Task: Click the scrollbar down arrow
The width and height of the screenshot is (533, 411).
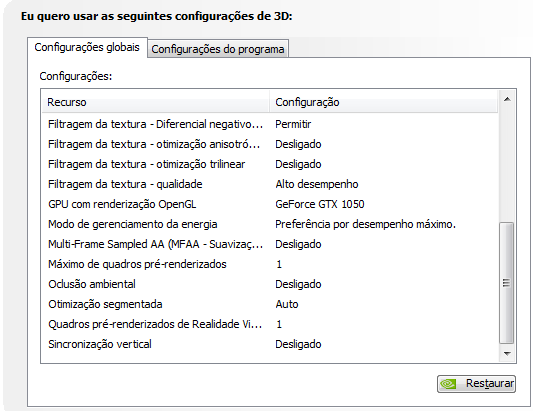Action: tap(507, 354)
